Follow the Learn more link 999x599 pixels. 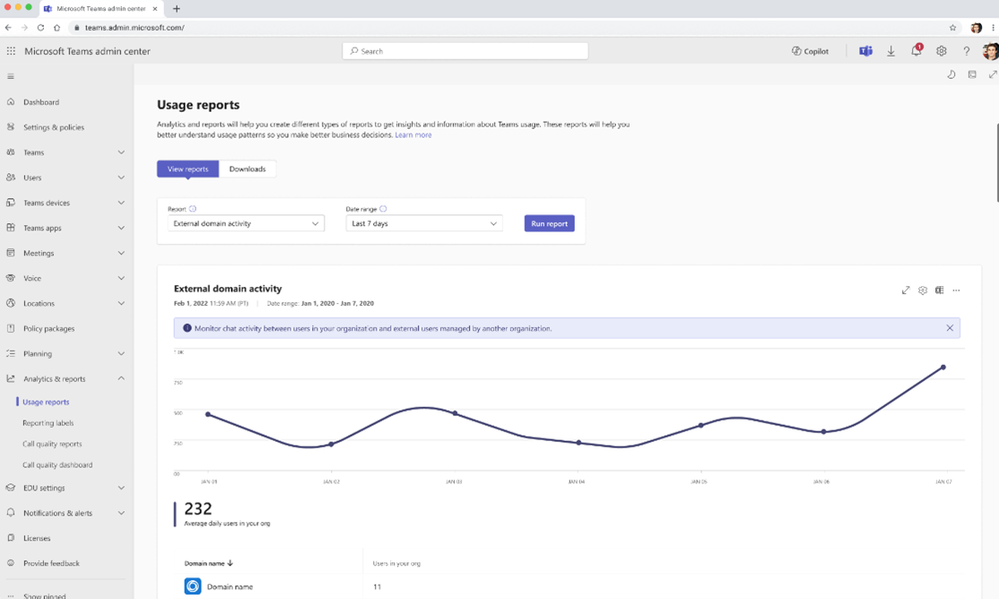[x=413, y=135]
